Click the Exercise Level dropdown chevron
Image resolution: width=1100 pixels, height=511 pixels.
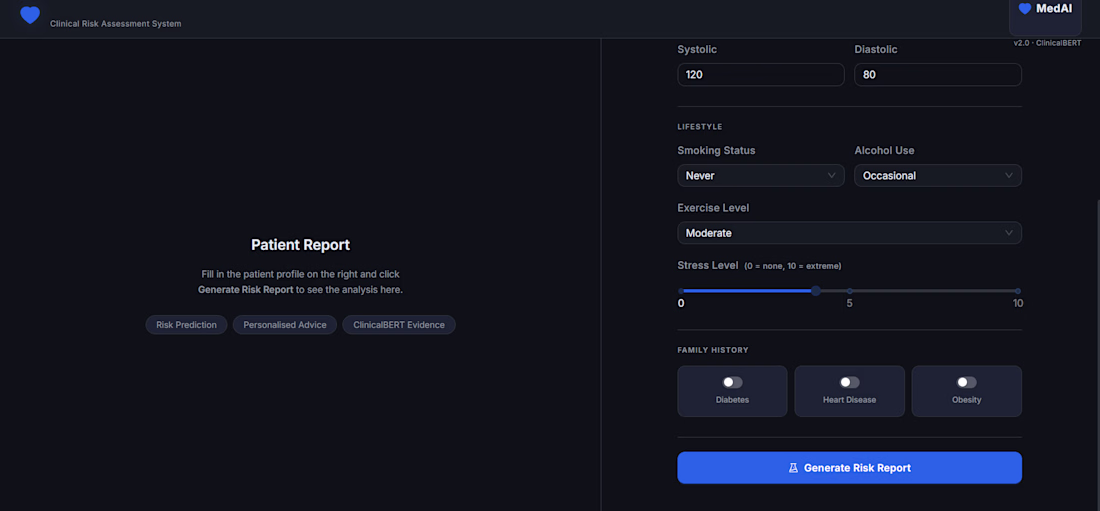1009,233
